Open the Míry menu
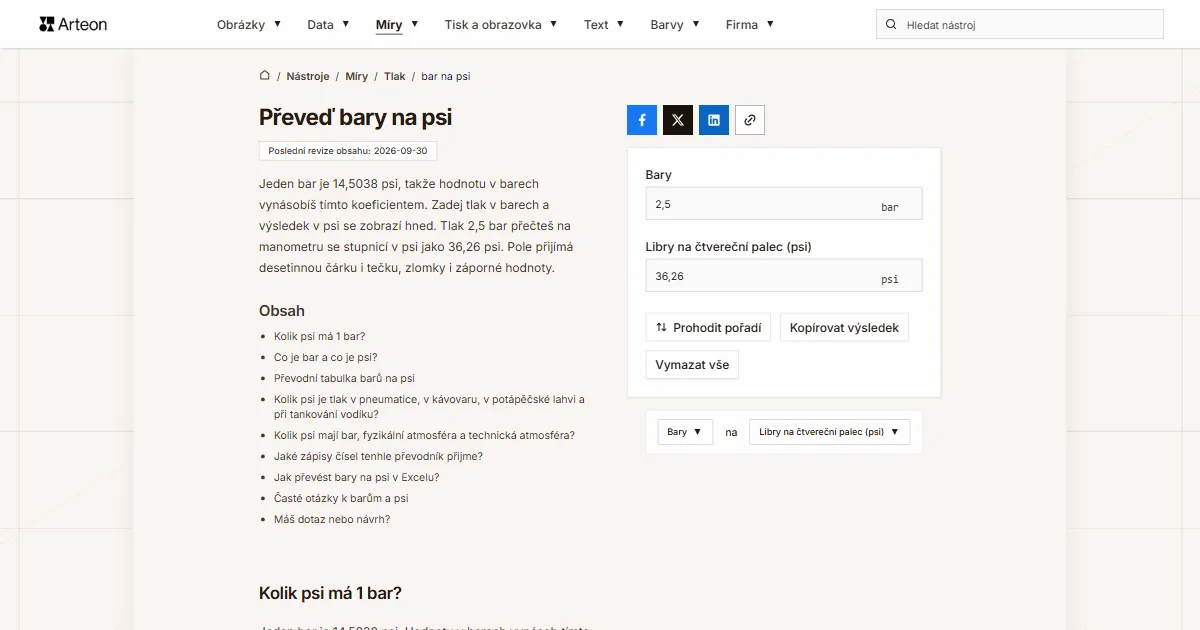The width and height of the screenshot is (1200, 630). (397, 24)
